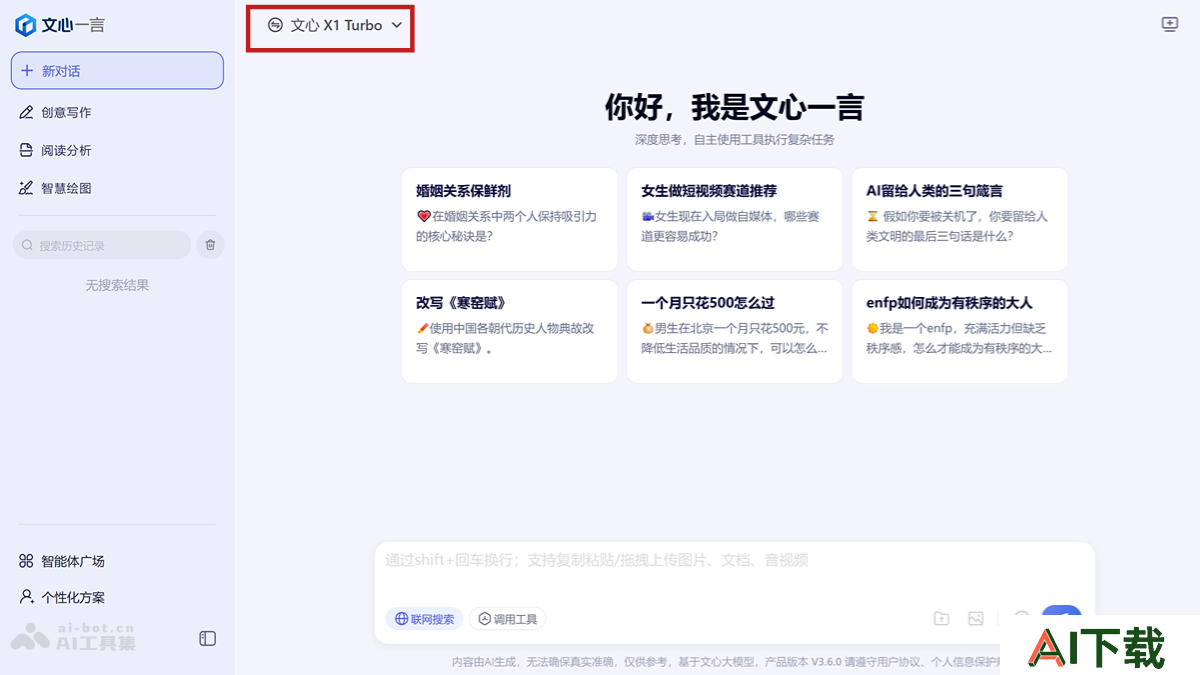Image resolution: width=1200 pixels, height=675 pixels.
Task: Click the subtitle 深度思考，自主使用工具执行复杂任务
Action: [734, 140]
